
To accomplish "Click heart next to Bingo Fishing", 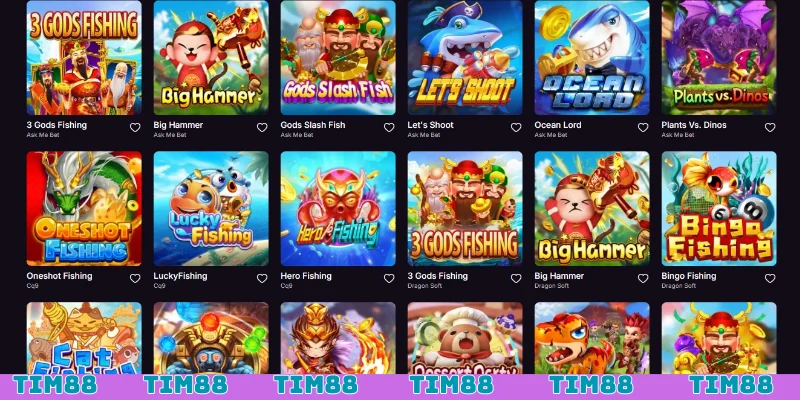I will [770, 279].
